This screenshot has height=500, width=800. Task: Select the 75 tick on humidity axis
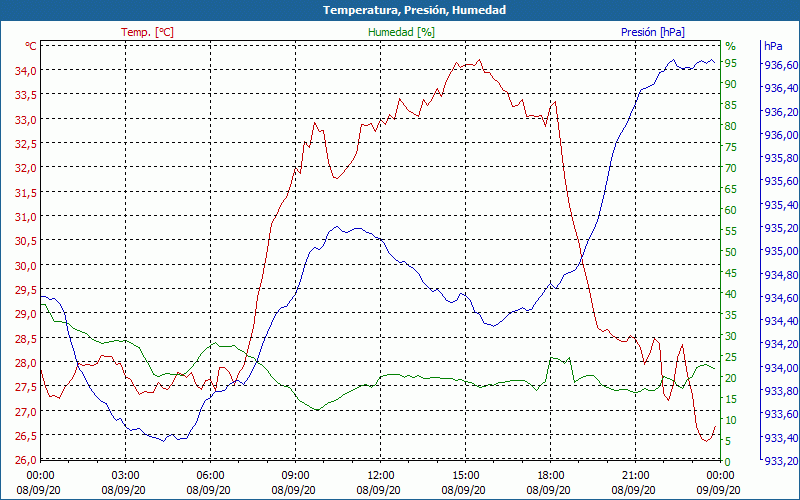(731, 147)
